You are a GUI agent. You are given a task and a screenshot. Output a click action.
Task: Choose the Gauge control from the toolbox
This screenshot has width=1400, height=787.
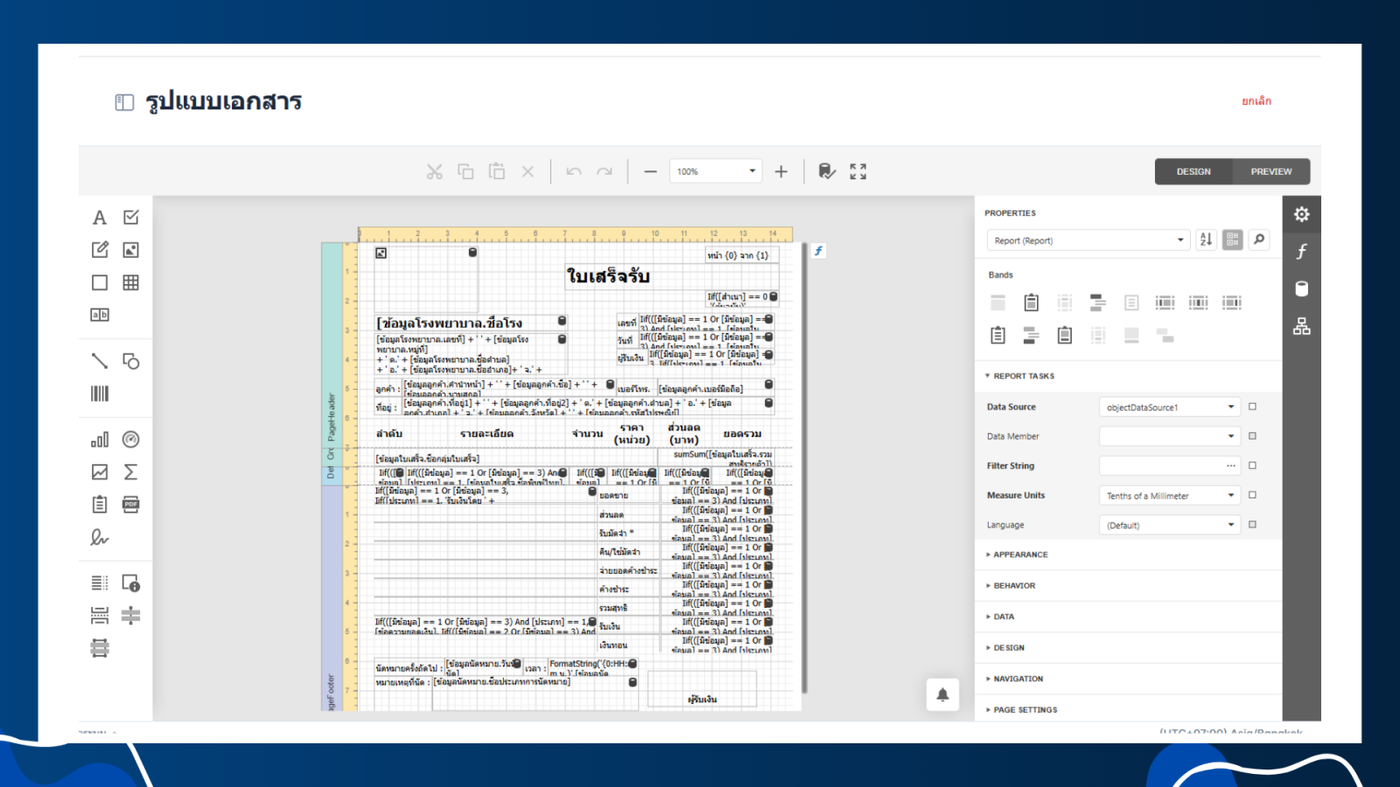[131, 440]
